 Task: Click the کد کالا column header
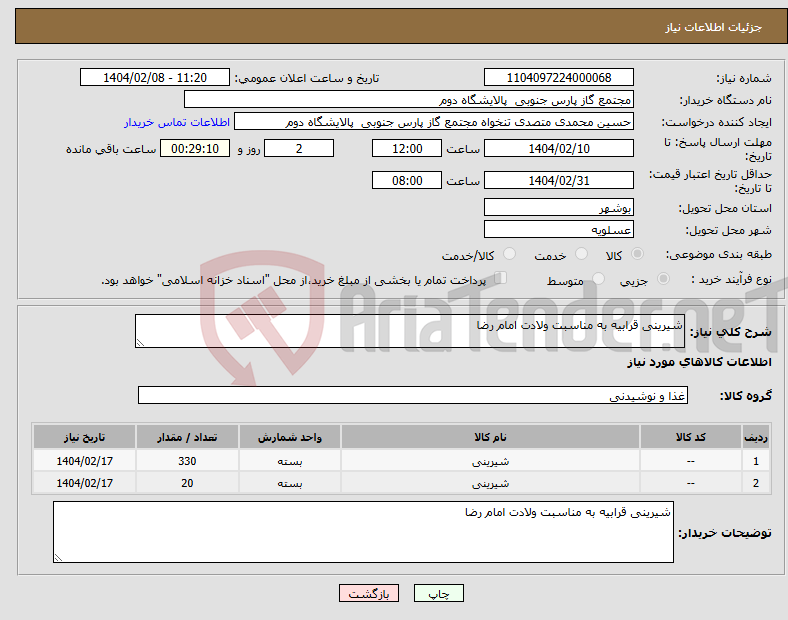[691, 437]
